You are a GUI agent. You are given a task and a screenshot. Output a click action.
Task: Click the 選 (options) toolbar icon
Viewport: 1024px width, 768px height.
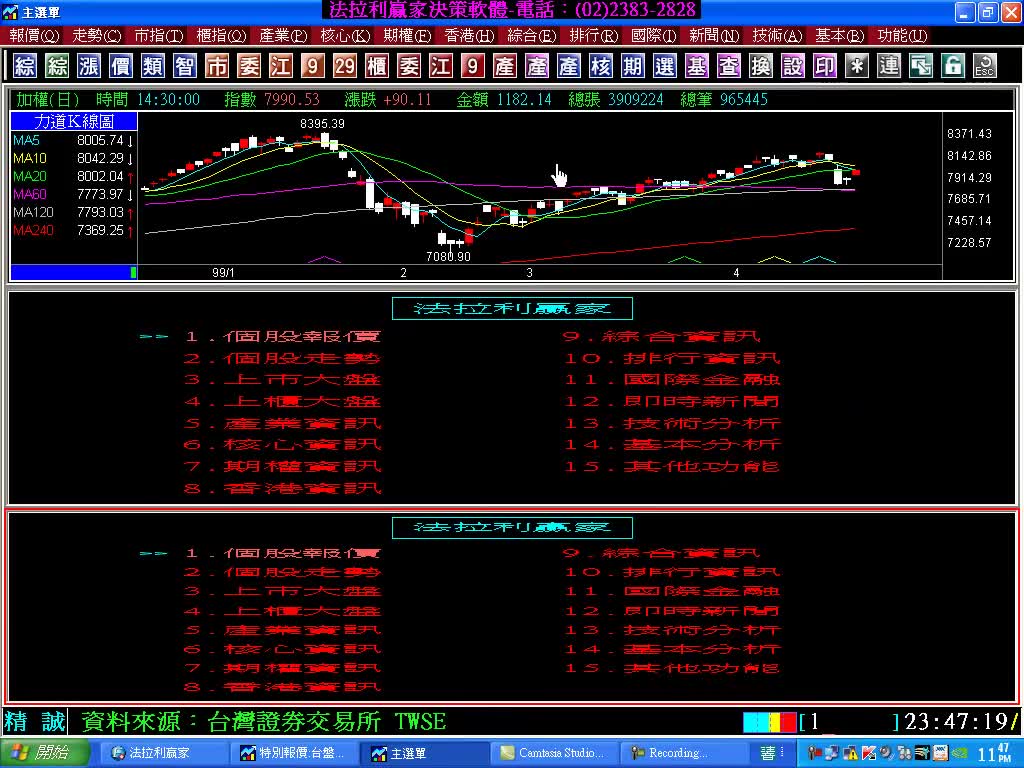[x=665, y=66]
